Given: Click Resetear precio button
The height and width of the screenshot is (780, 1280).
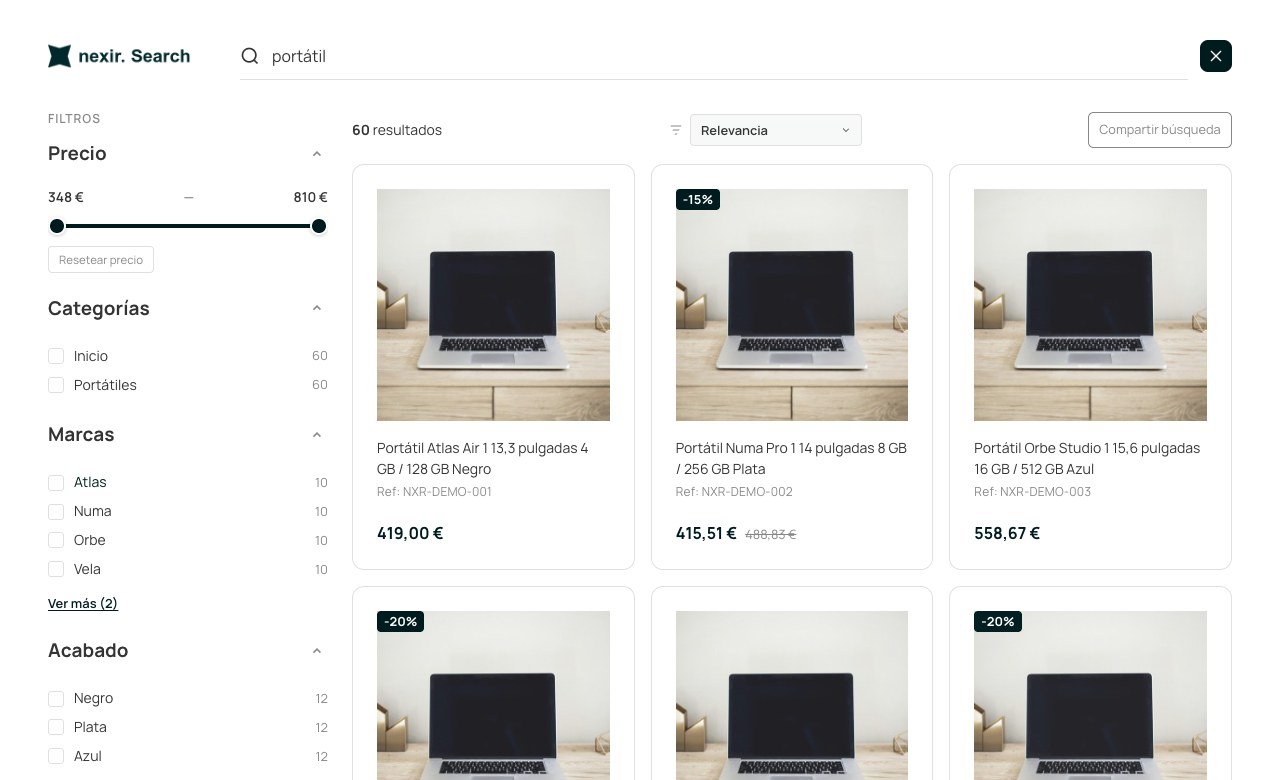Looking at the screenshot, I should click(x=101, y=260).
